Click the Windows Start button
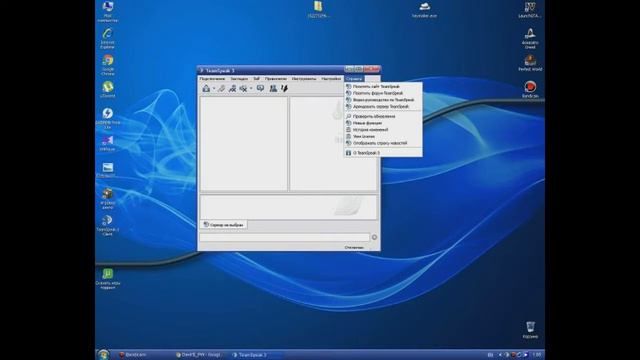This screenshot has height=360, width=640. pos(103,355)
